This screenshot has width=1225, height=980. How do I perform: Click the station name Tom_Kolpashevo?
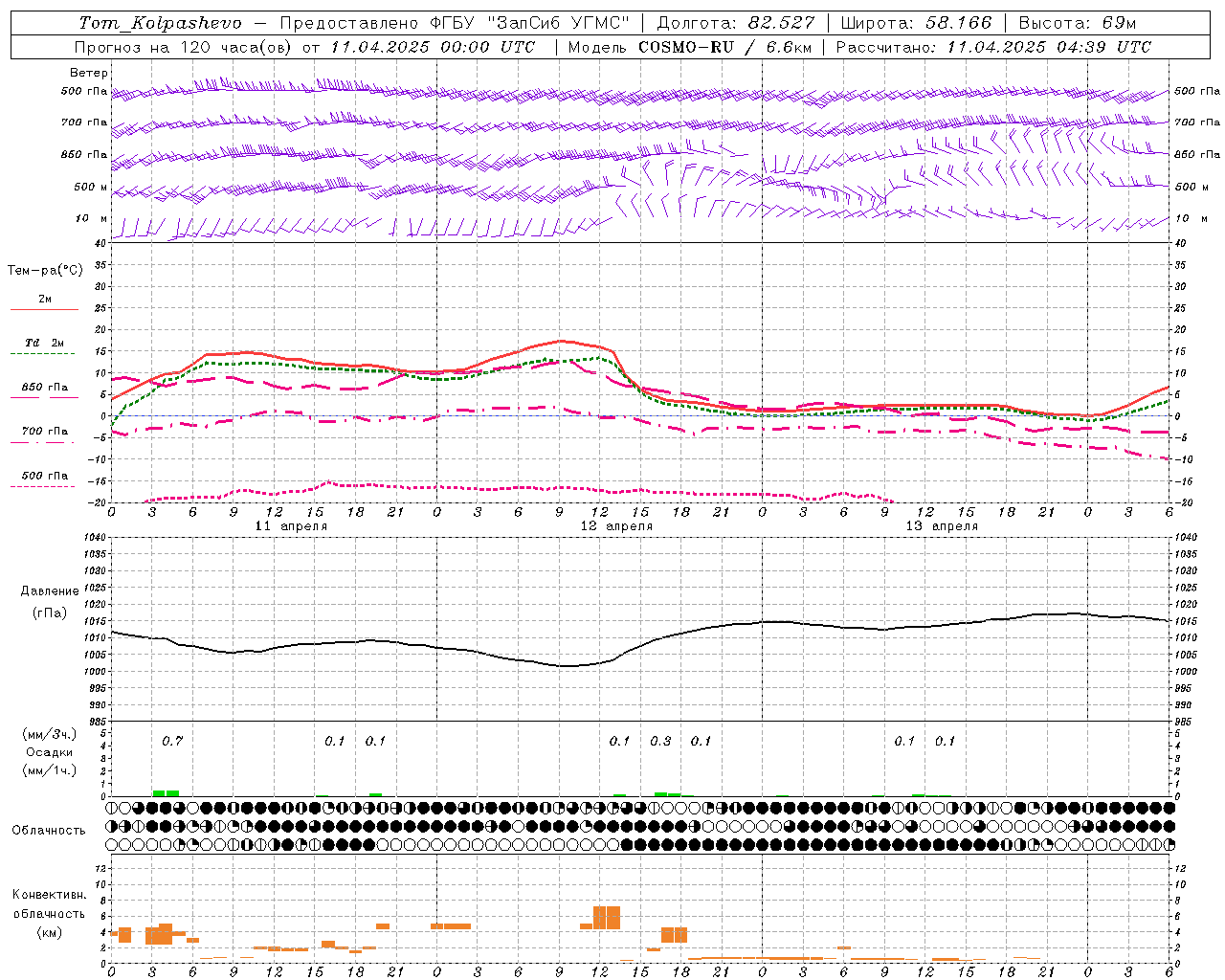point(160,23)
